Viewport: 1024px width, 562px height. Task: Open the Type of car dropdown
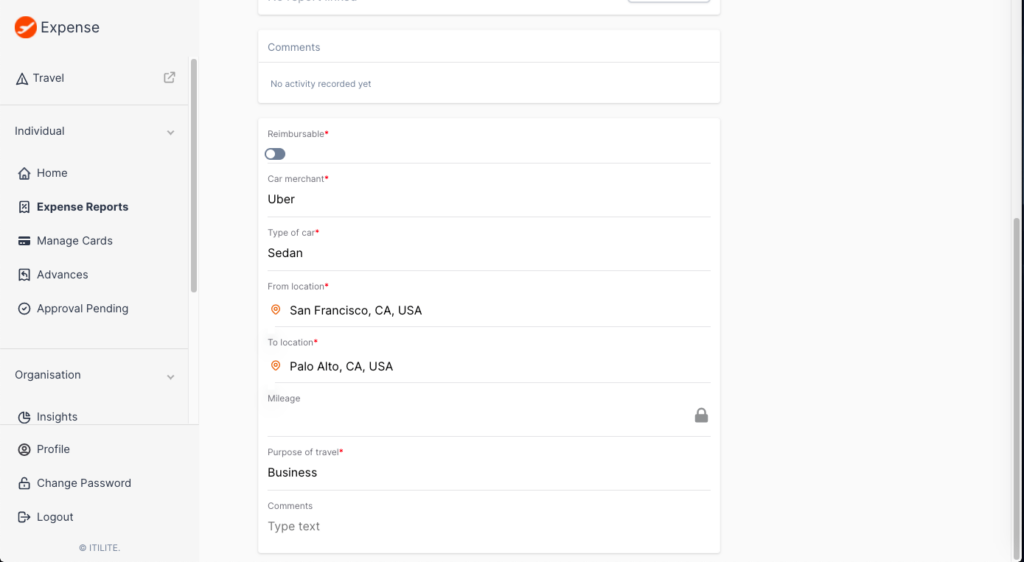point(488,253)
